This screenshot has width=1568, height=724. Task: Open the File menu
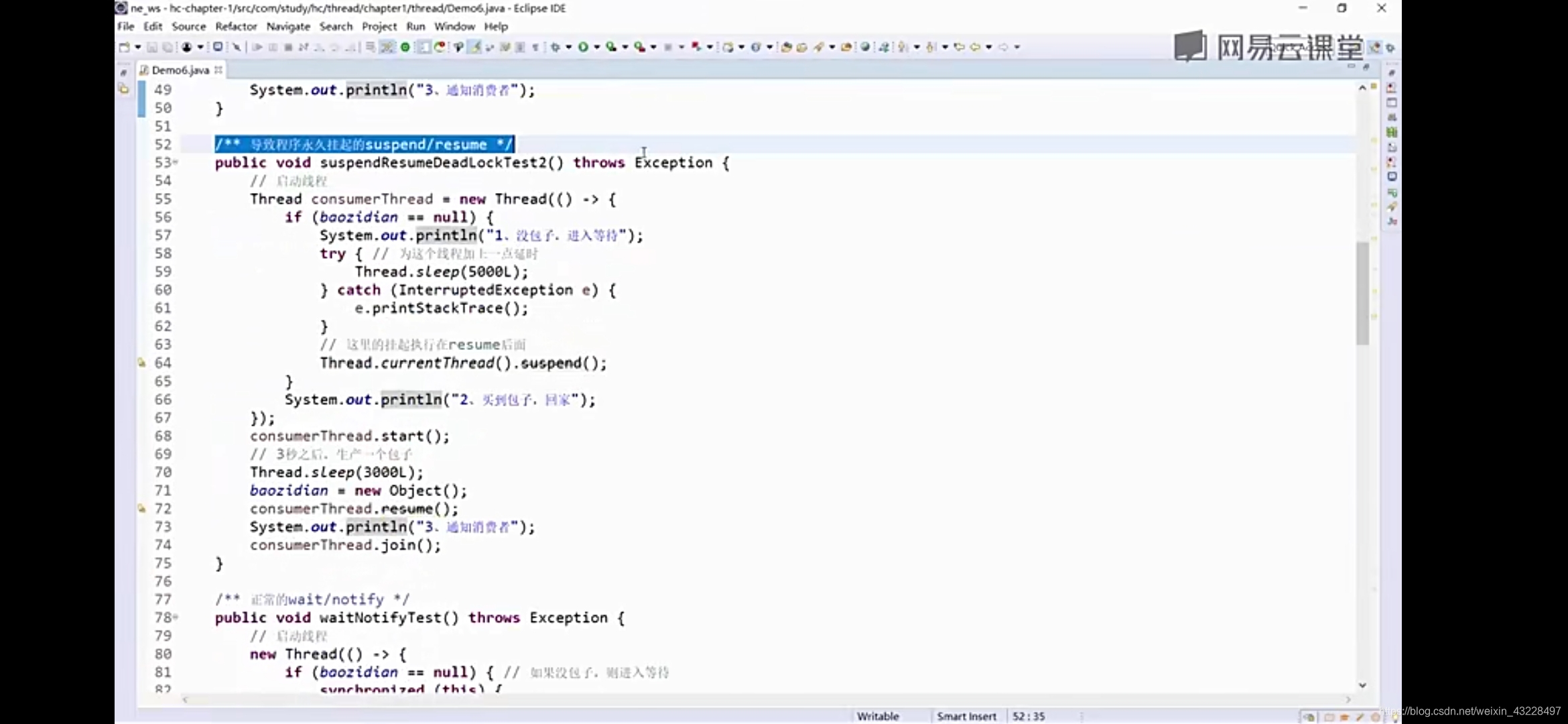tap(125, 26)
